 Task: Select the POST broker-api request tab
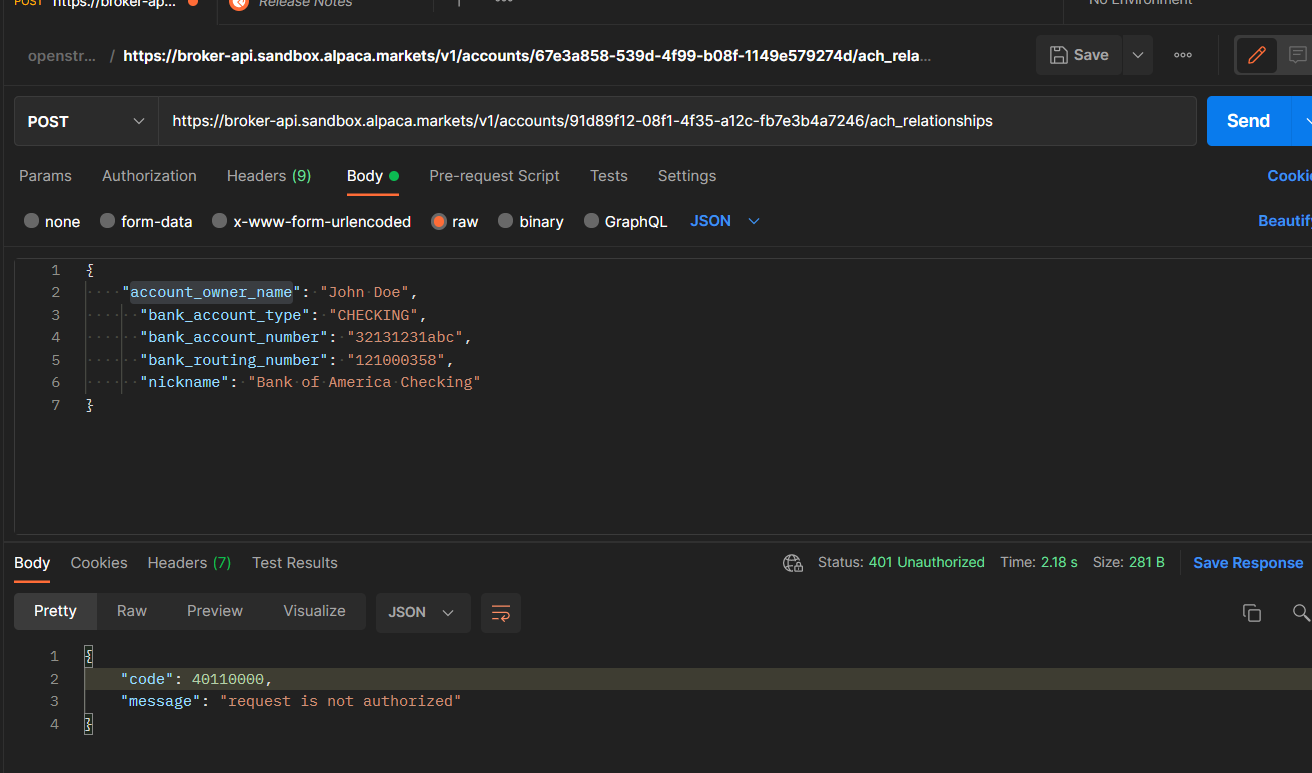click(108, 4)
